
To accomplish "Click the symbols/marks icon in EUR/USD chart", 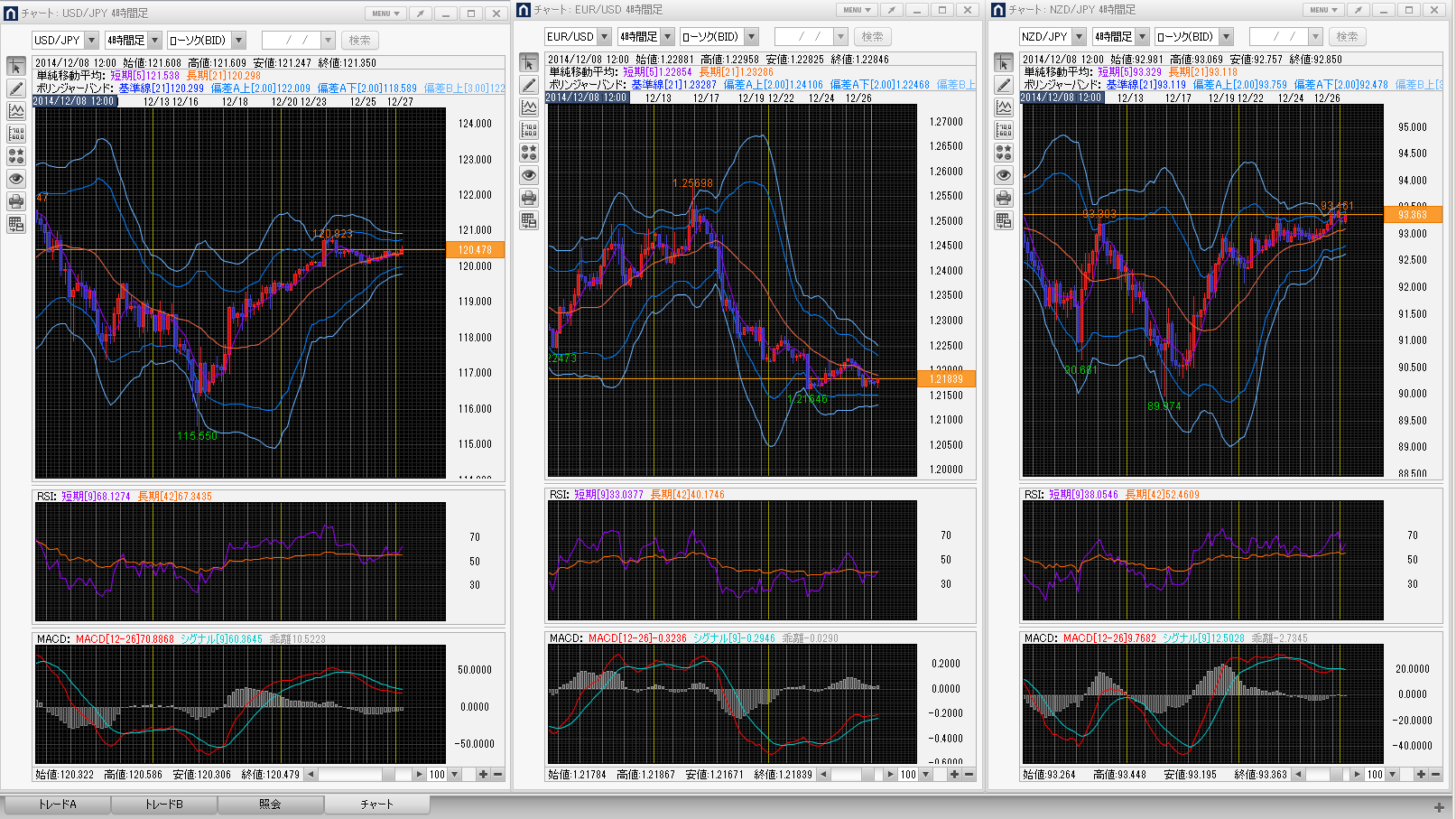I will tap(529, 153).
